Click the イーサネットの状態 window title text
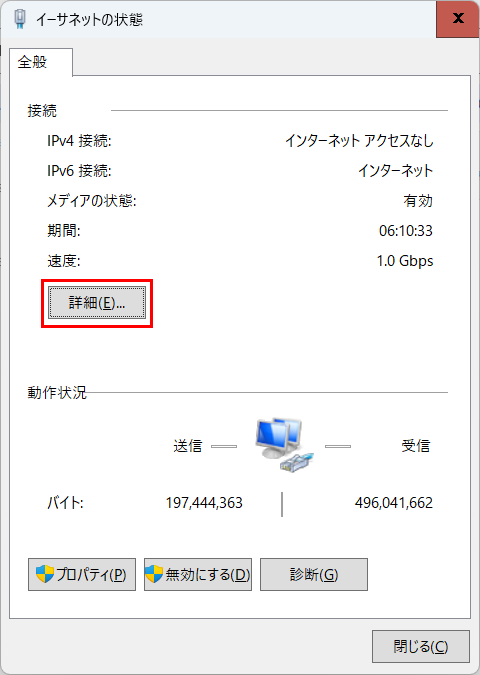480x675 pixels. coord(89,19)
